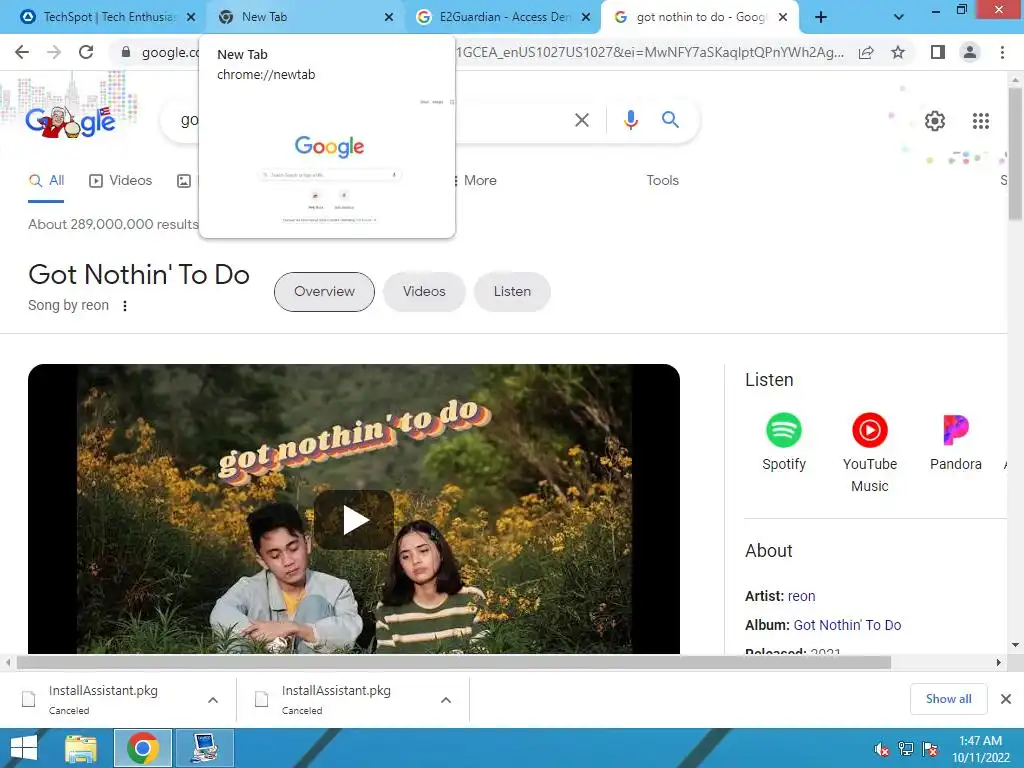The height and width of the screenshot is (768, 1024).
Task: Play the got nothin' to do video
Action: (x=354, y=520)
